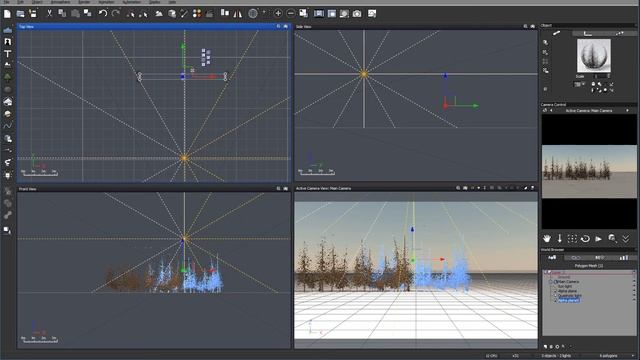Open the Edit menu
640x360 pixels.
tap(20, 2)
